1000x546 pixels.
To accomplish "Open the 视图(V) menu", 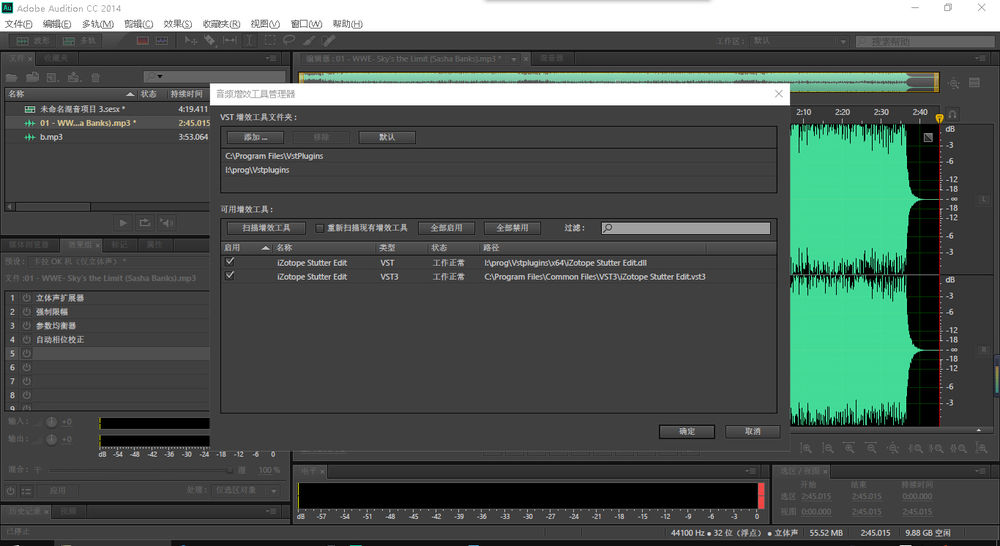I will click(x=265, y=24).
